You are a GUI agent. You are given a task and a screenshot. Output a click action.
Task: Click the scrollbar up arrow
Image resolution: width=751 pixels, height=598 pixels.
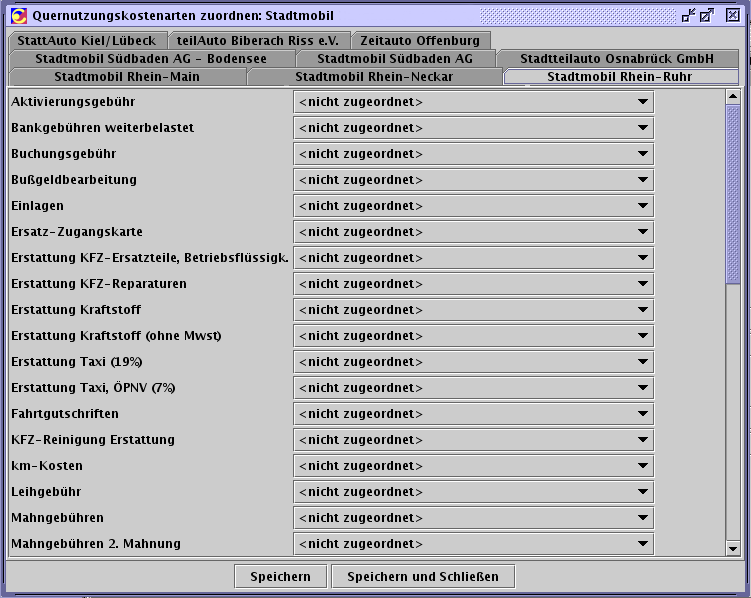(x=732, y=97)
